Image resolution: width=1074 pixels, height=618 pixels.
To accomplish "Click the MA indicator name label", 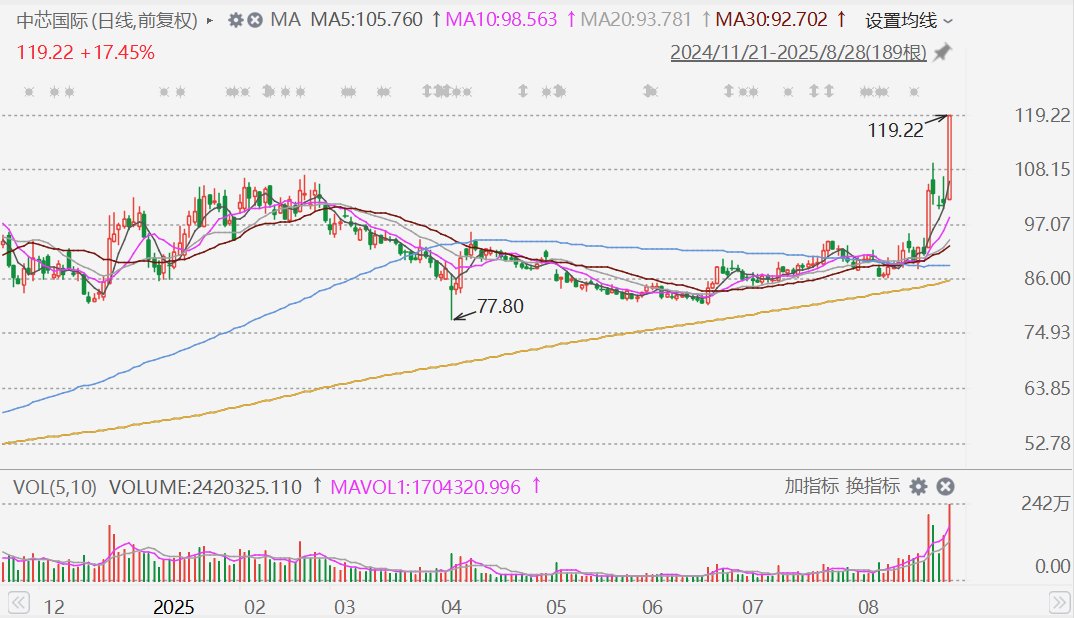I will click(x=286, y=20).
